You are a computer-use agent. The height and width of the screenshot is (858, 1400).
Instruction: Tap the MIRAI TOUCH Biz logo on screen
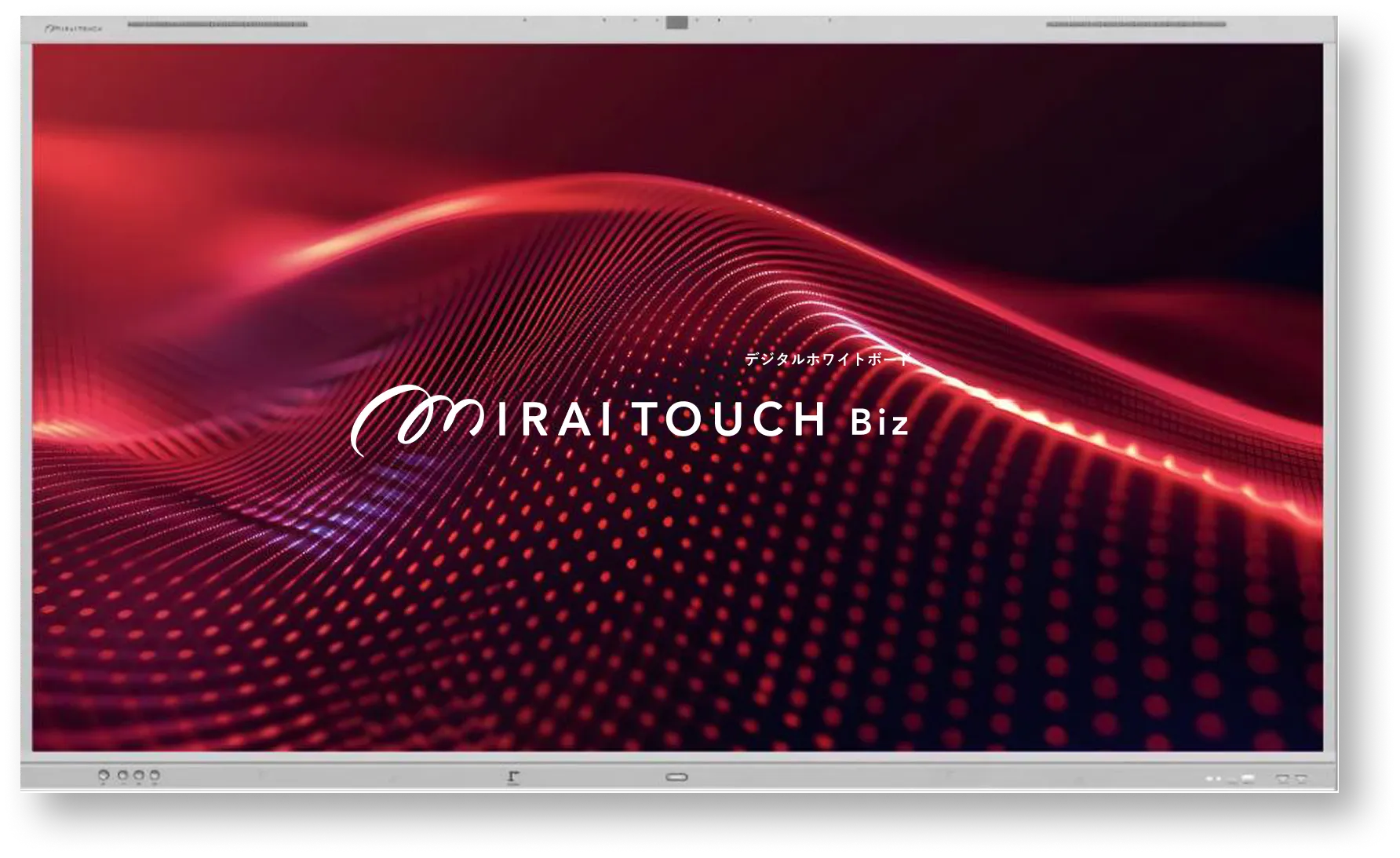pyautogui.click(x=630, y=419)
